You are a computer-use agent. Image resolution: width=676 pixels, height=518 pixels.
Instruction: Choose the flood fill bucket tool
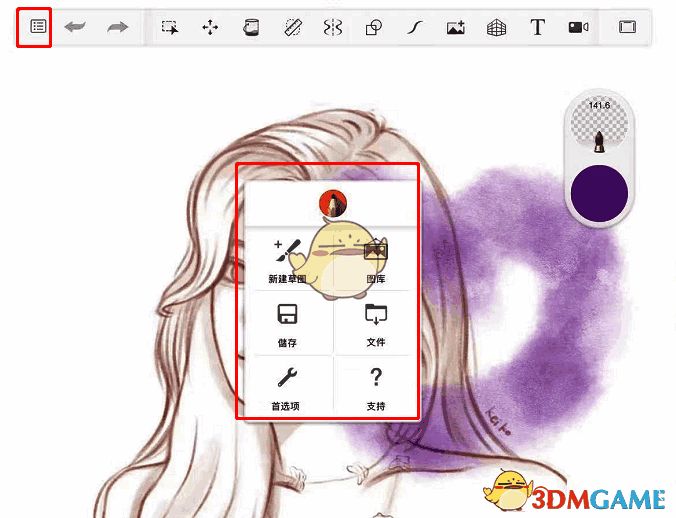click(x=251, y=27)
